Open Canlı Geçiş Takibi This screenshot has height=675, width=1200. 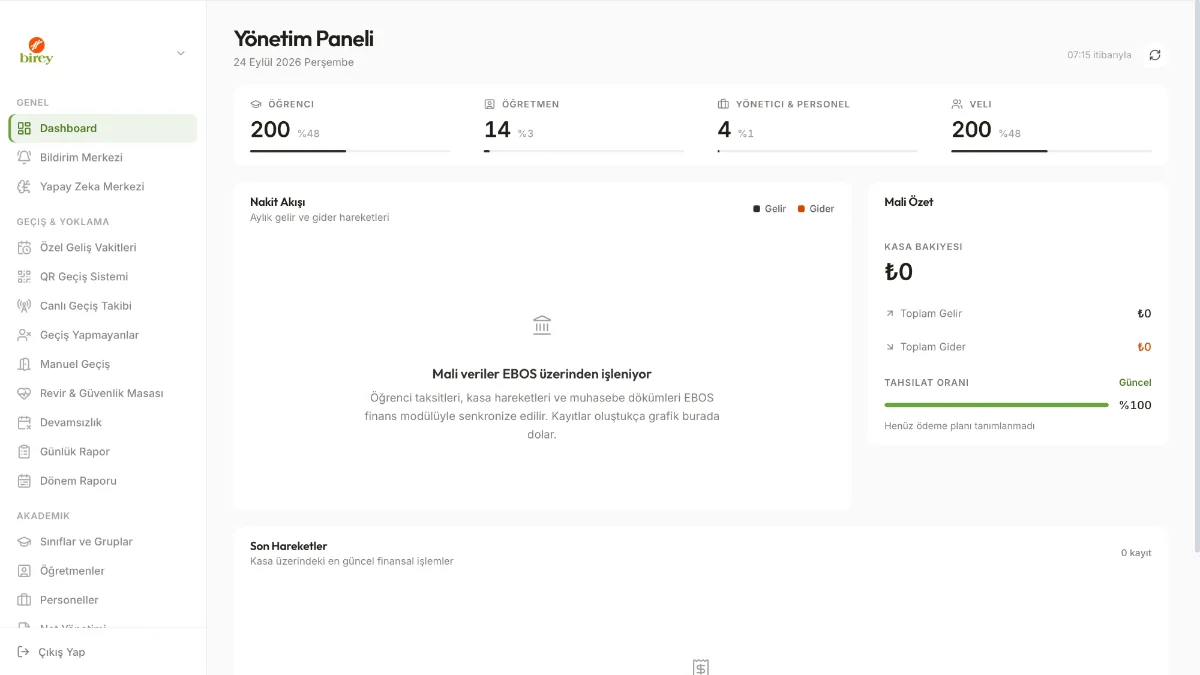[103, 306]
